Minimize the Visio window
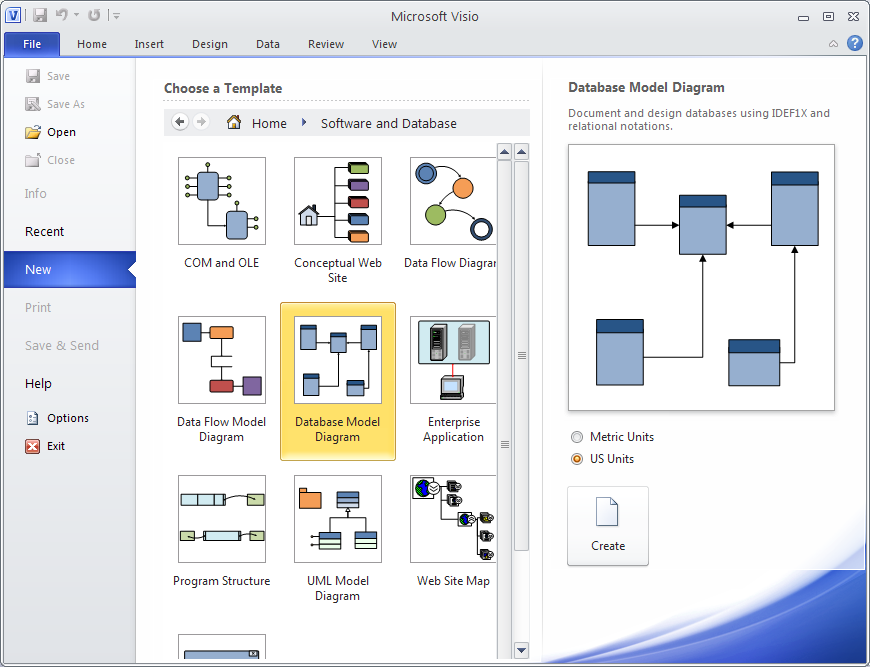Viewport: 870px width, 667px height. (x=803, y=17)
